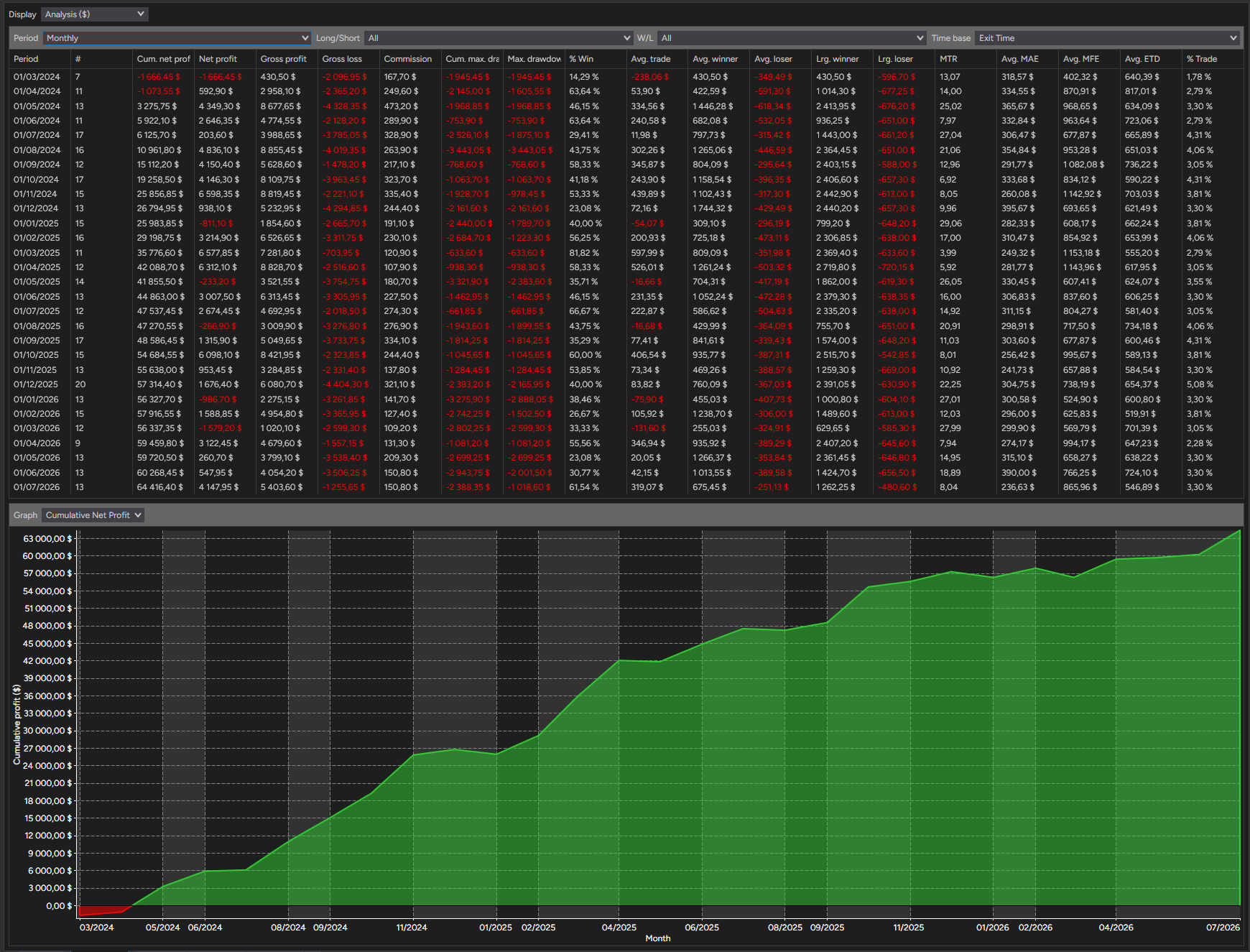
Task: Open the W/L filter dropdown
Action: 792,38
